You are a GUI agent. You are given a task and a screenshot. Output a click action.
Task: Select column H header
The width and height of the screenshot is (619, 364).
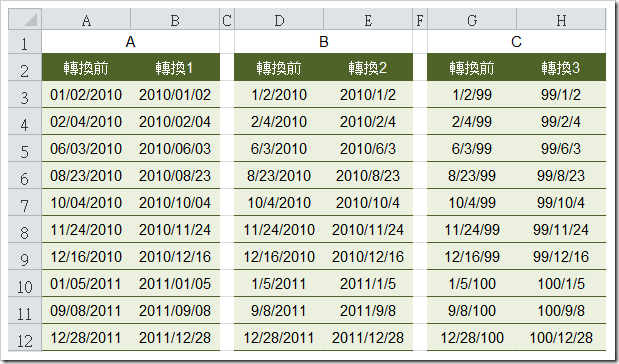coord(561,19)
